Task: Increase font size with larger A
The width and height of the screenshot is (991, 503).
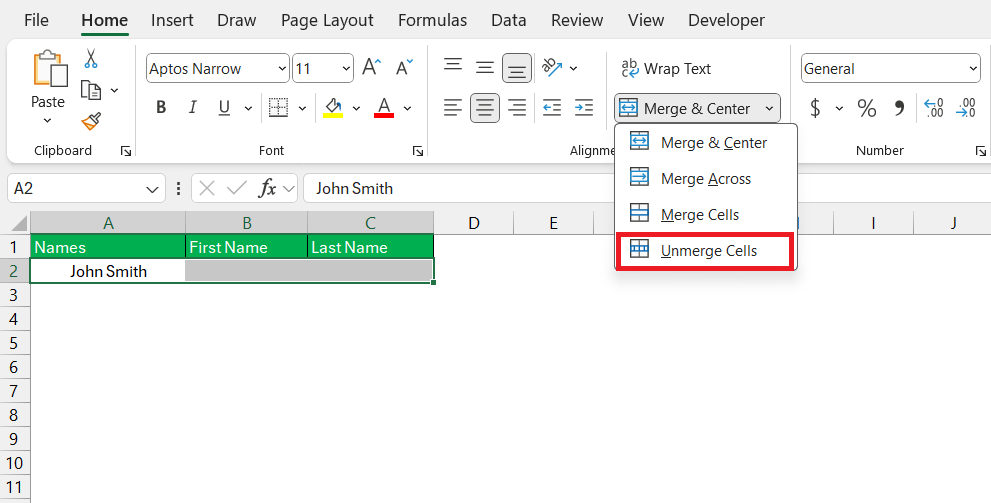Action: point(372,68)
